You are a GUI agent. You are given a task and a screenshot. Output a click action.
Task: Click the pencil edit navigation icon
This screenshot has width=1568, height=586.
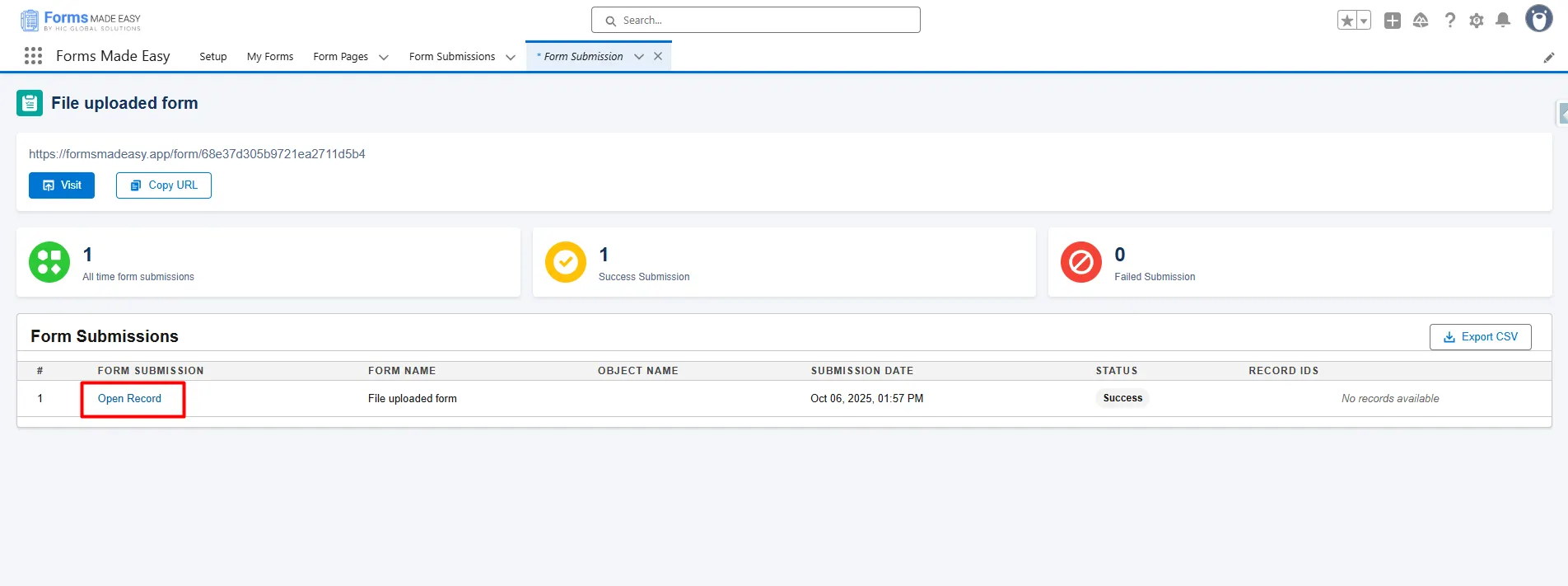[x=1548, y=58]
